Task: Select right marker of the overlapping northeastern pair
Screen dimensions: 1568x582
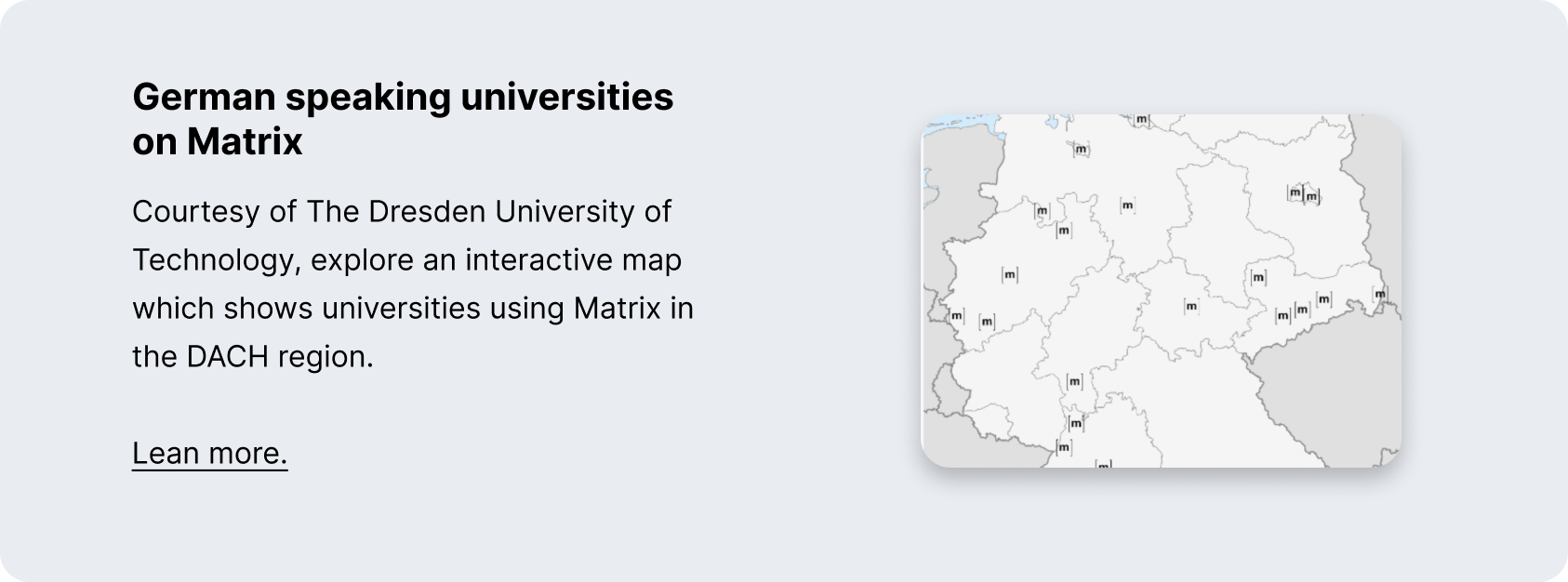Action: (x=1311, y=196)
